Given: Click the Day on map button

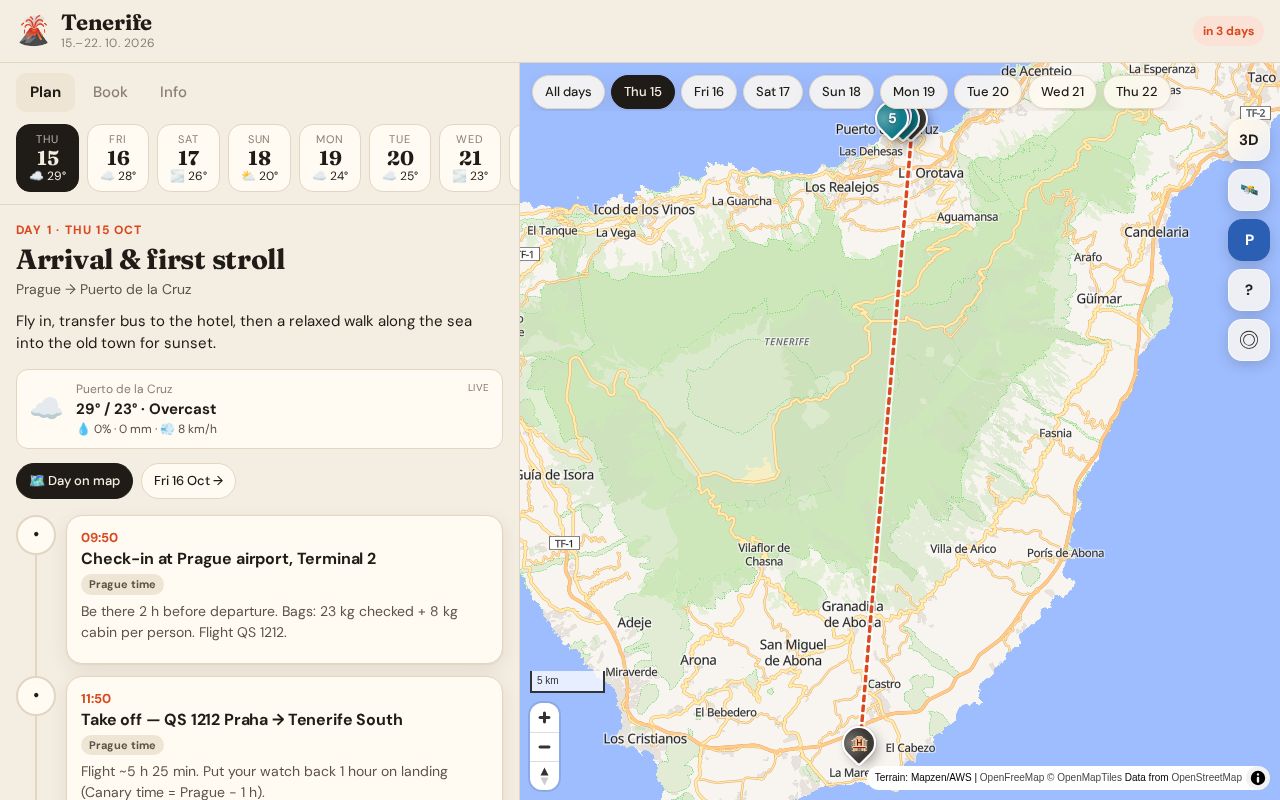Looking at the screenshot, I should (74, 481).
